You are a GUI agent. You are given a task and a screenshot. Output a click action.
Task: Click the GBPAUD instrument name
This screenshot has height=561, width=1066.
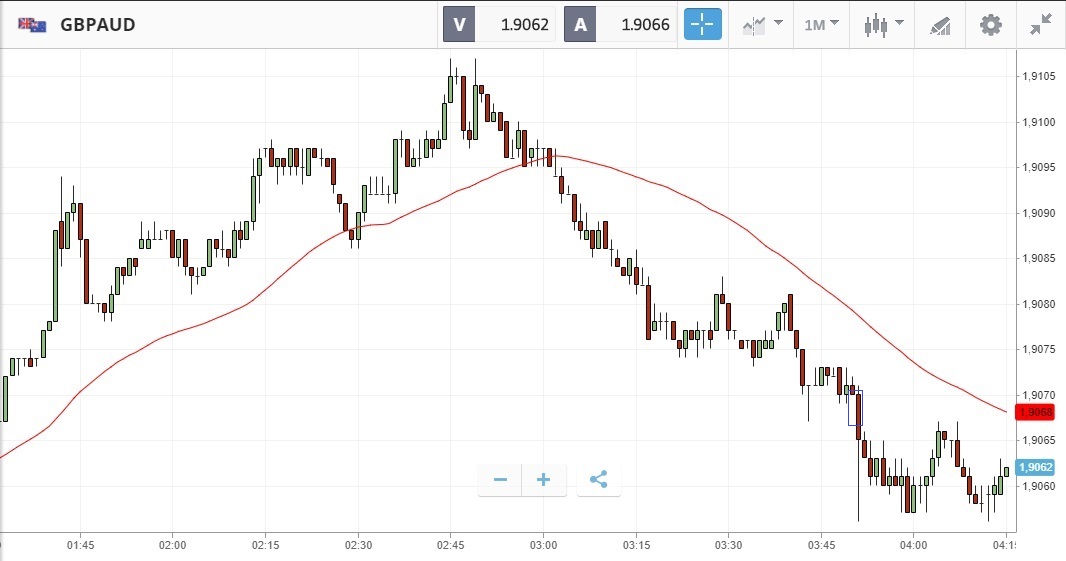point(97,25)
